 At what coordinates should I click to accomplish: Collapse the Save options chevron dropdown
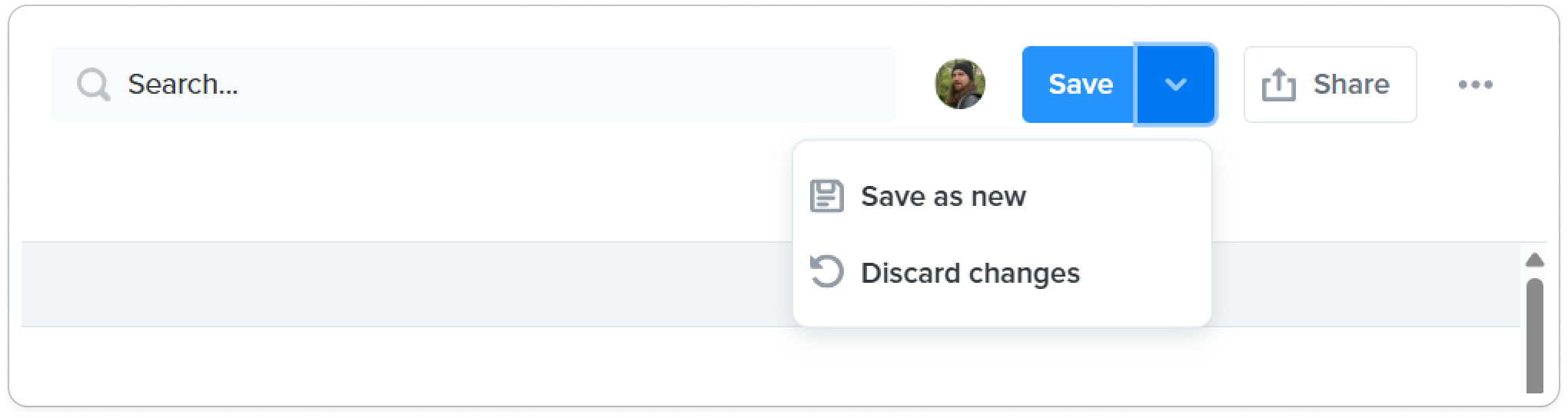tap(1176, 85)
